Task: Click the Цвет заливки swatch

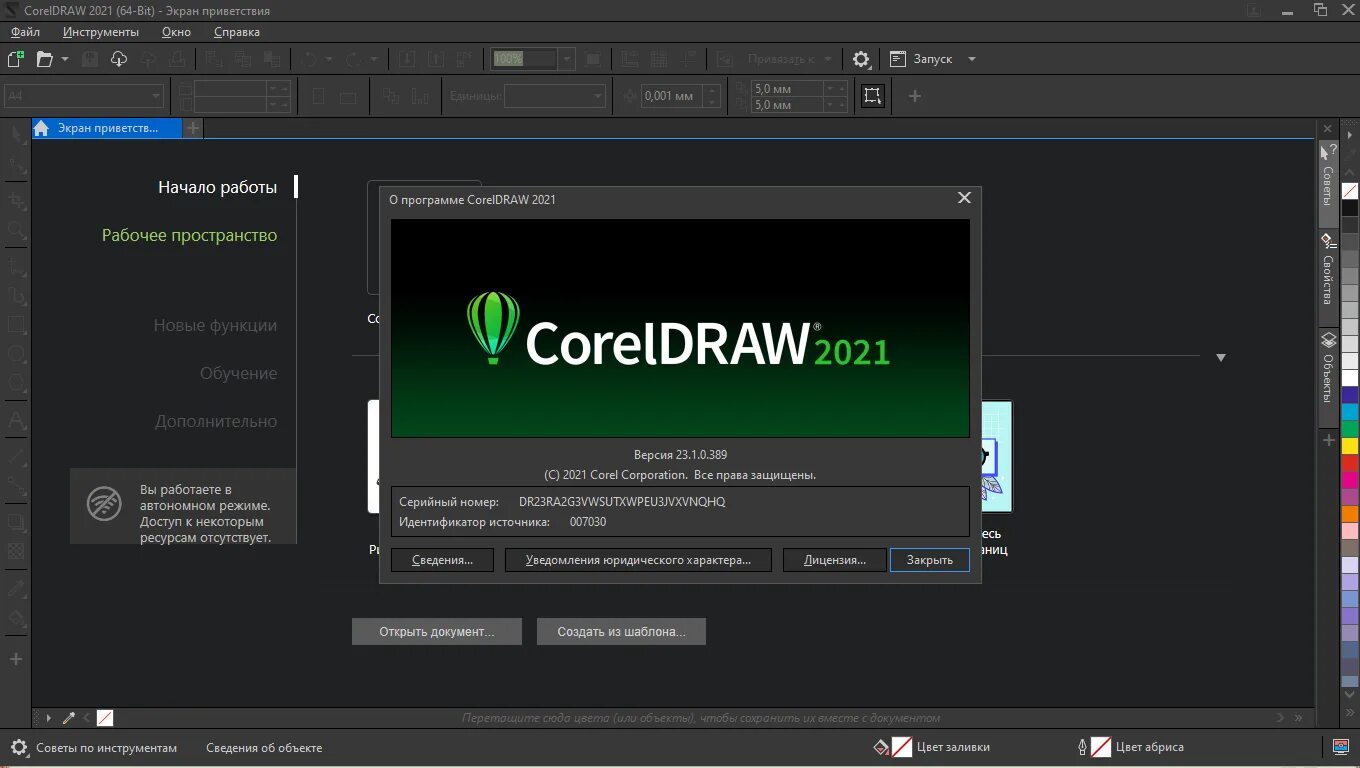Action: pyautogui.click(x=902, y=746)
